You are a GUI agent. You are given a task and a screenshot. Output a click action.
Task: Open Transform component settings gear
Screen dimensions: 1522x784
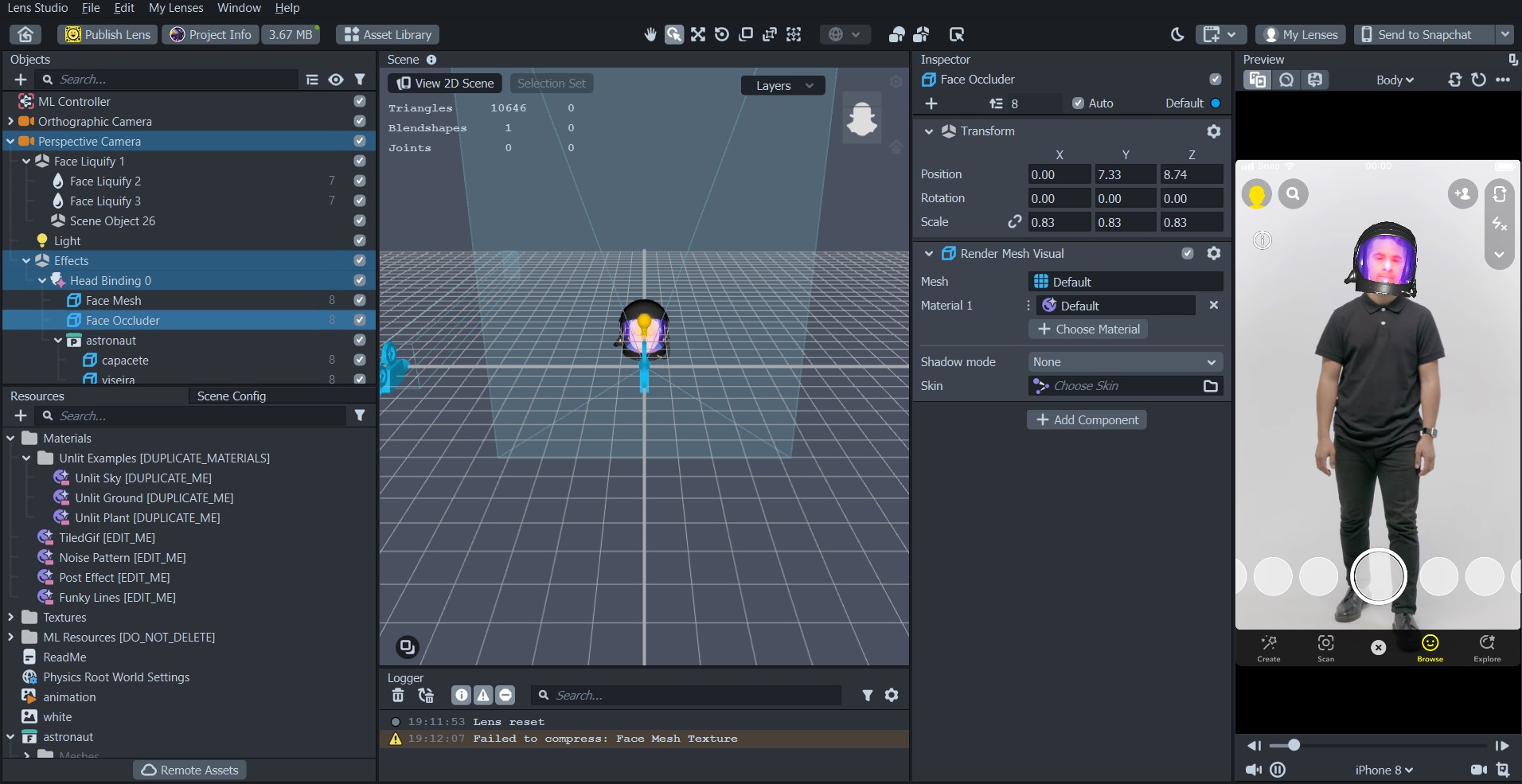(1213, 131)
